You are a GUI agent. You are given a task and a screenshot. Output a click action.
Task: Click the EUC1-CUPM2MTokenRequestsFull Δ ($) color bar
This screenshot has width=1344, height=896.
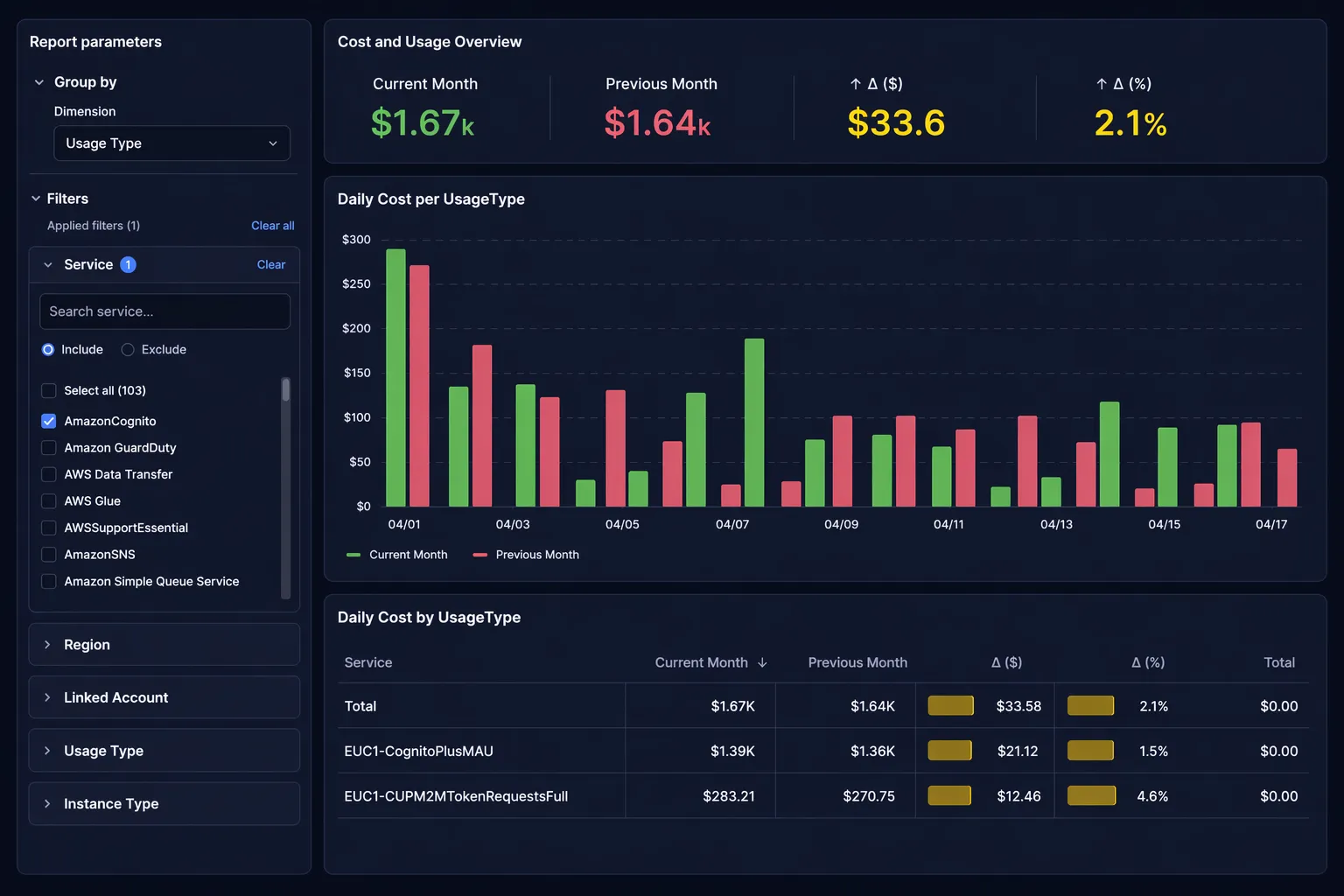click(x=949, y=795)
